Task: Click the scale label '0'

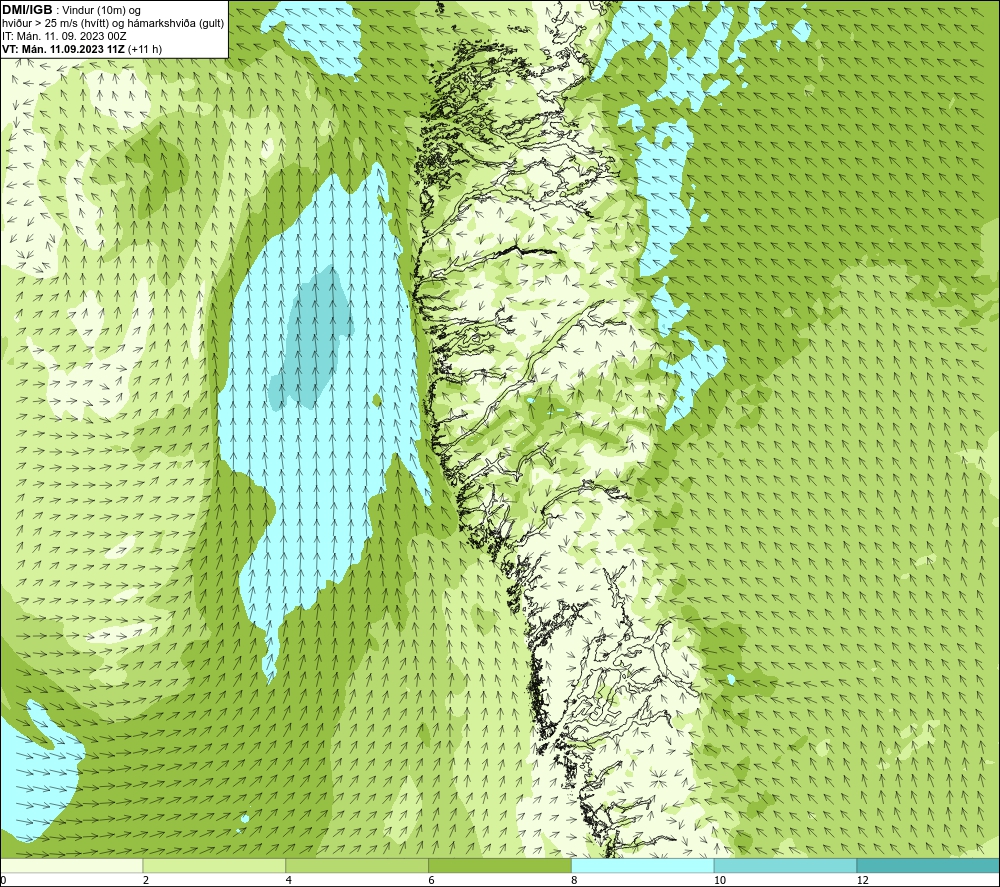Action: [x=3, y=881]
